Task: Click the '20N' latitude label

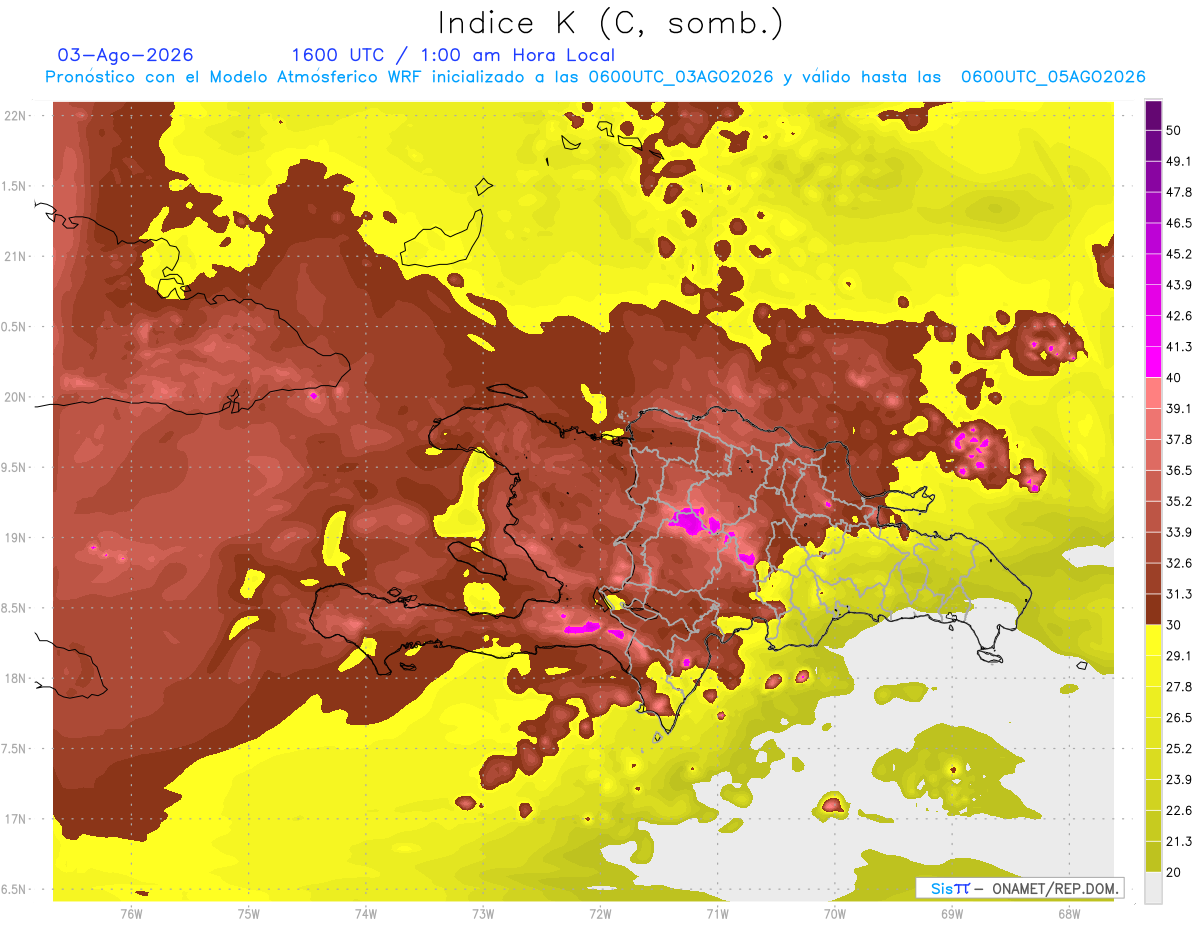Action: (x=16, y=397)
